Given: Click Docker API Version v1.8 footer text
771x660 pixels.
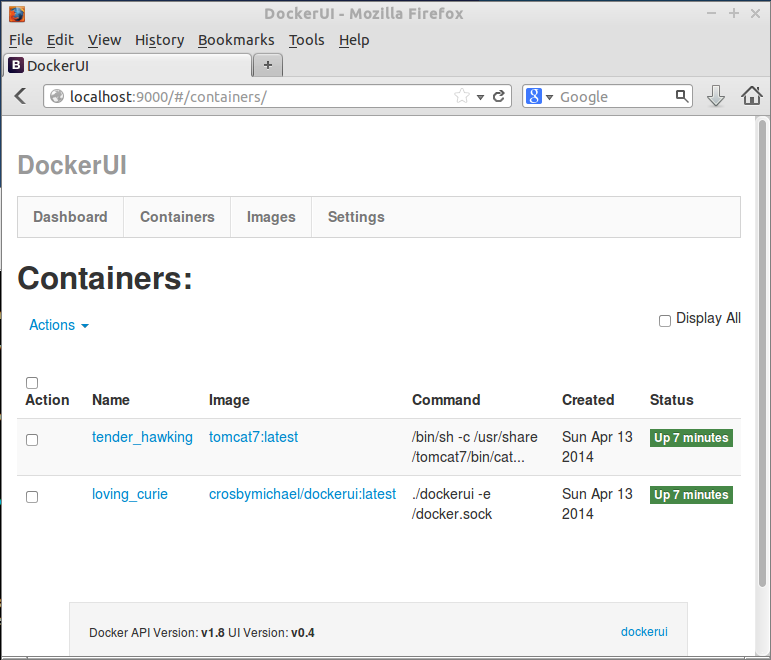Looking at the screenshot, I should coord(157,632).
